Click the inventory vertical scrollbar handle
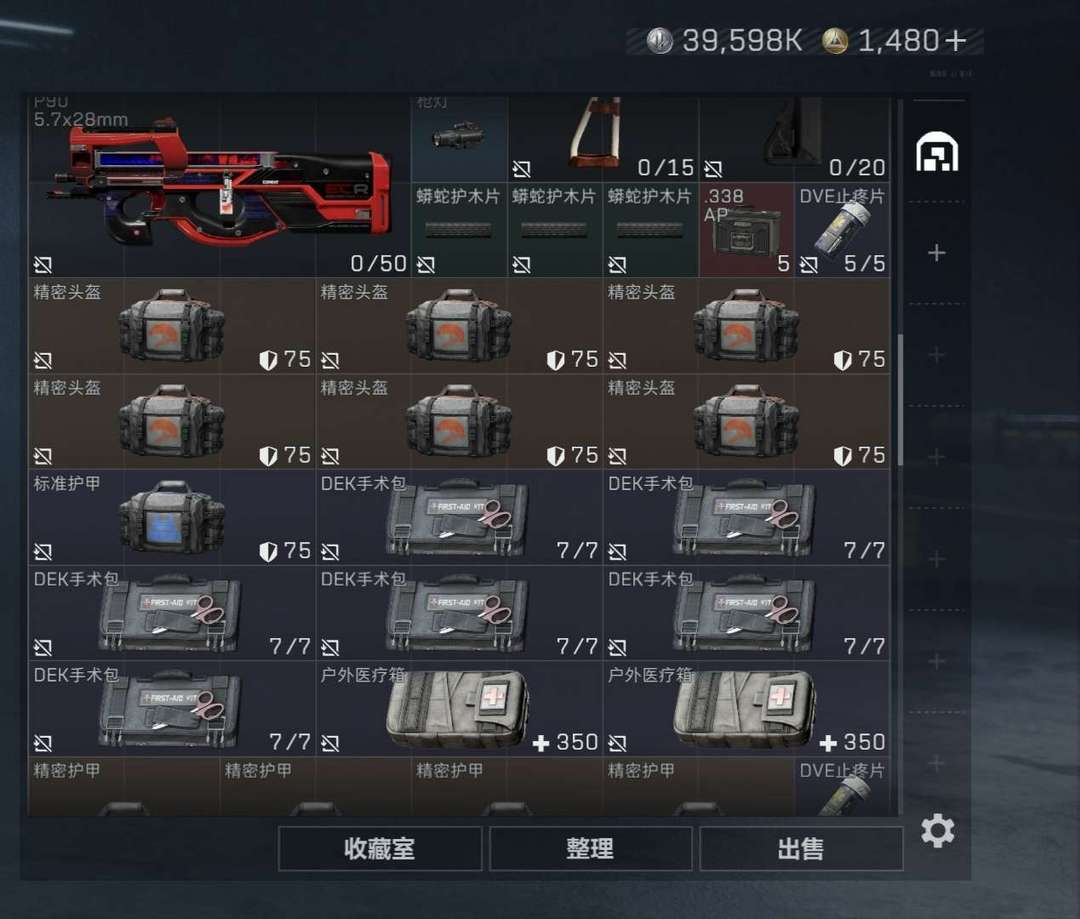This screenshot has height=919, width=1080. (900, 400)
